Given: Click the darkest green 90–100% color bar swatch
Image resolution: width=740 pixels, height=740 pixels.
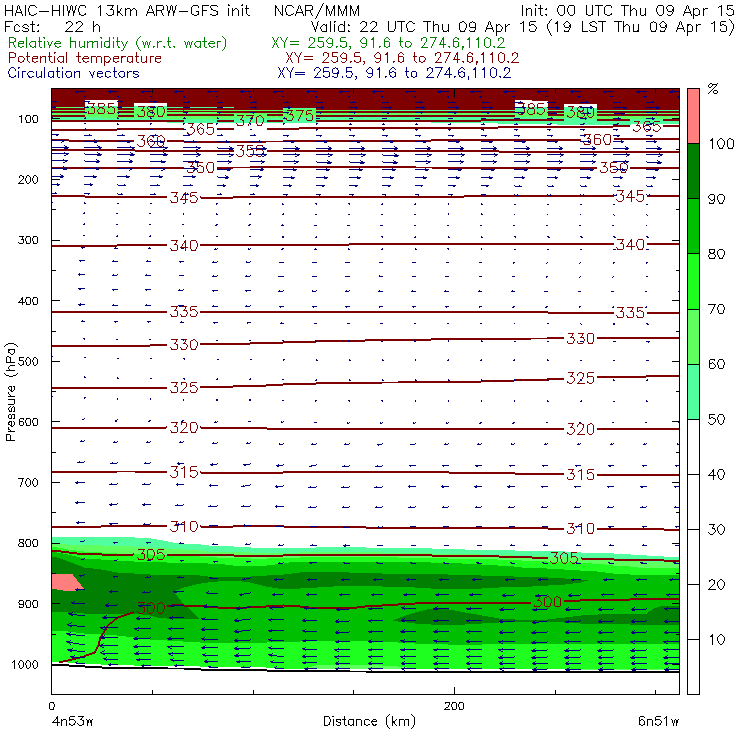Looking at the screenshot, I should (693, 171).
